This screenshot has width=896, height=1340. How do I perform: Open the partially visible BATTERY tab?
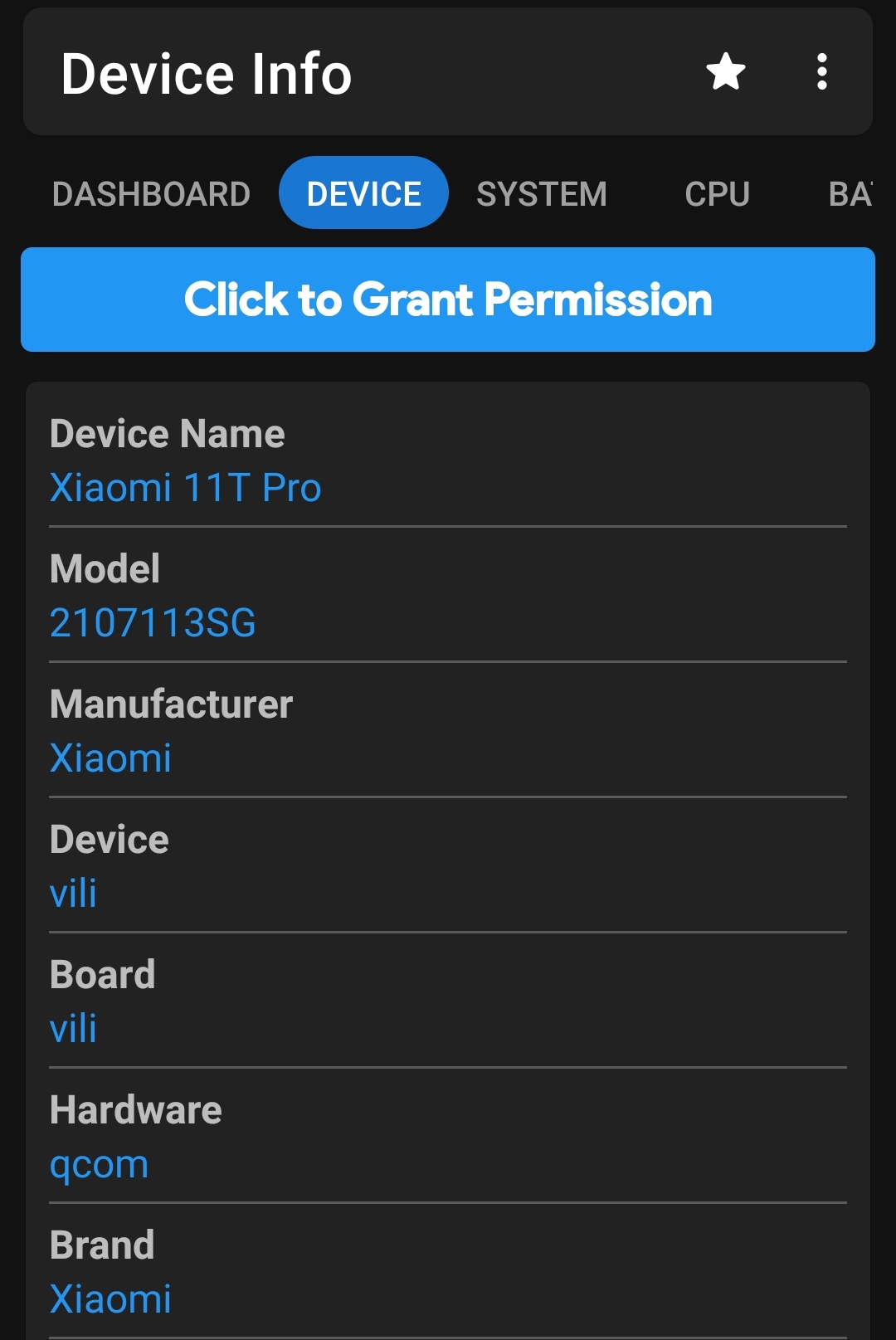(x=850, y=194)
